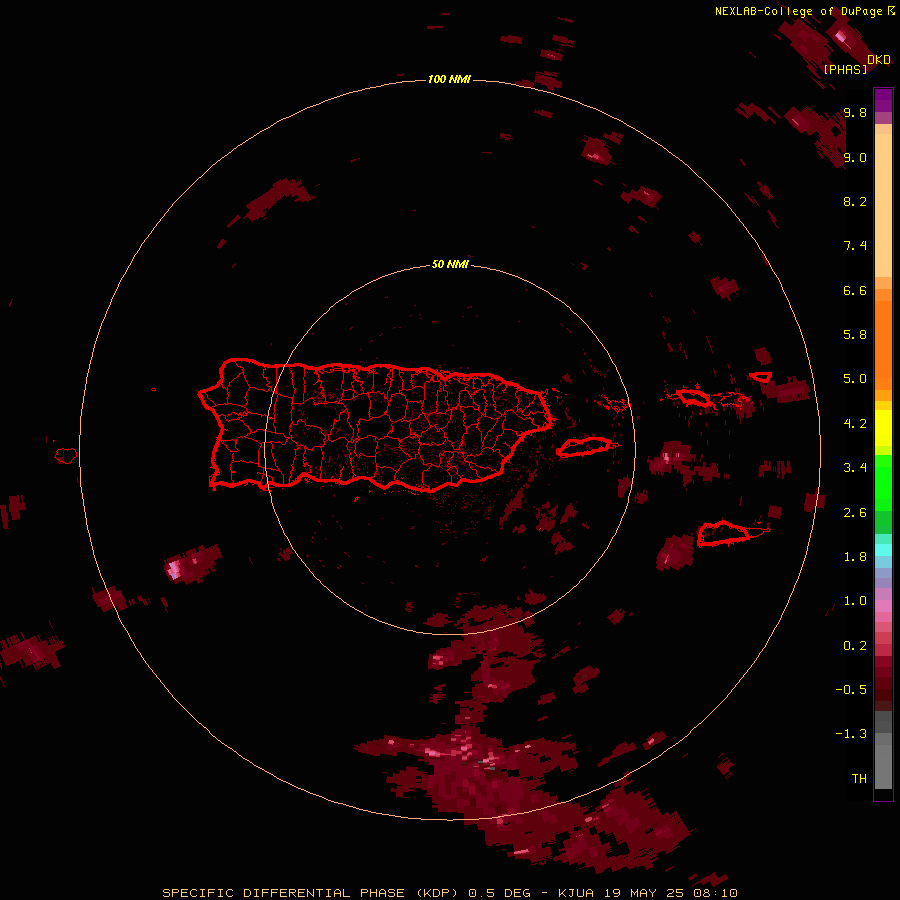Viewport: 900px width, 900px height.
Task: Click the -1.3 scale value
Action: (851, 734)
